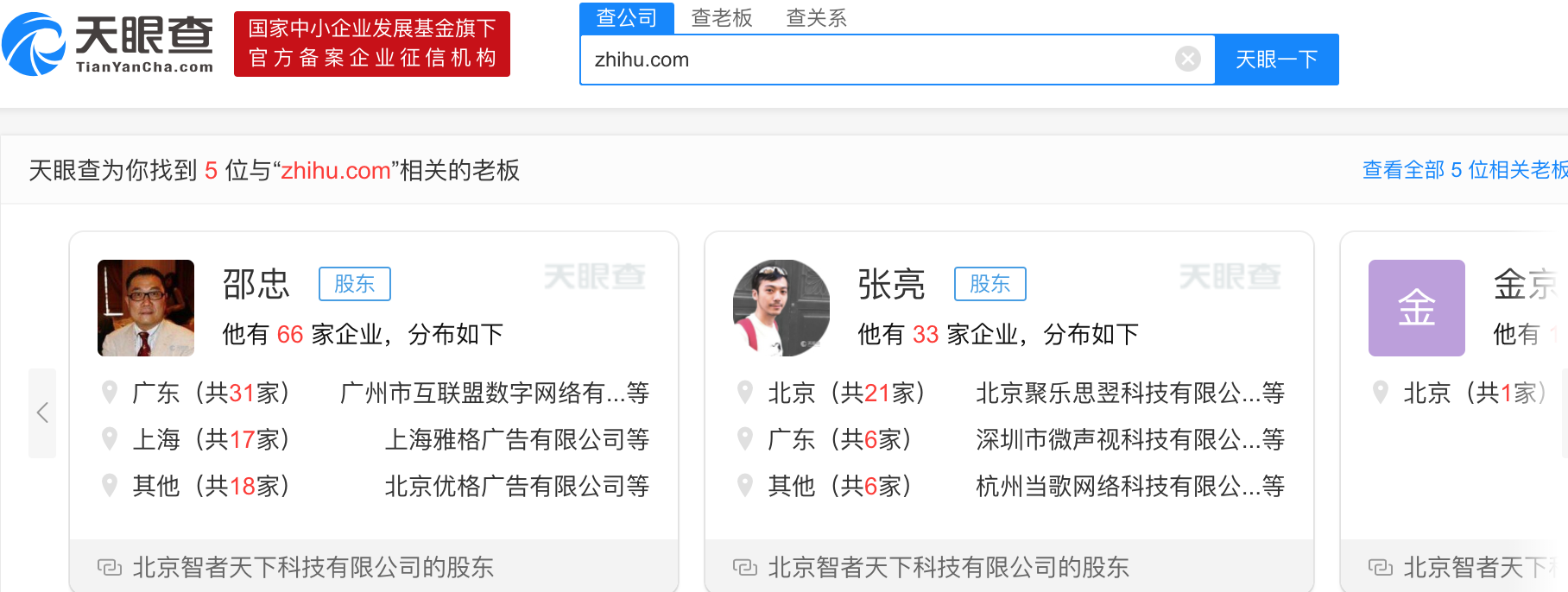Viewport: 1568px width, 592px height.
Task: Click the location pin beside 北京 (共1家)
Action: [x=1381, y=393]
